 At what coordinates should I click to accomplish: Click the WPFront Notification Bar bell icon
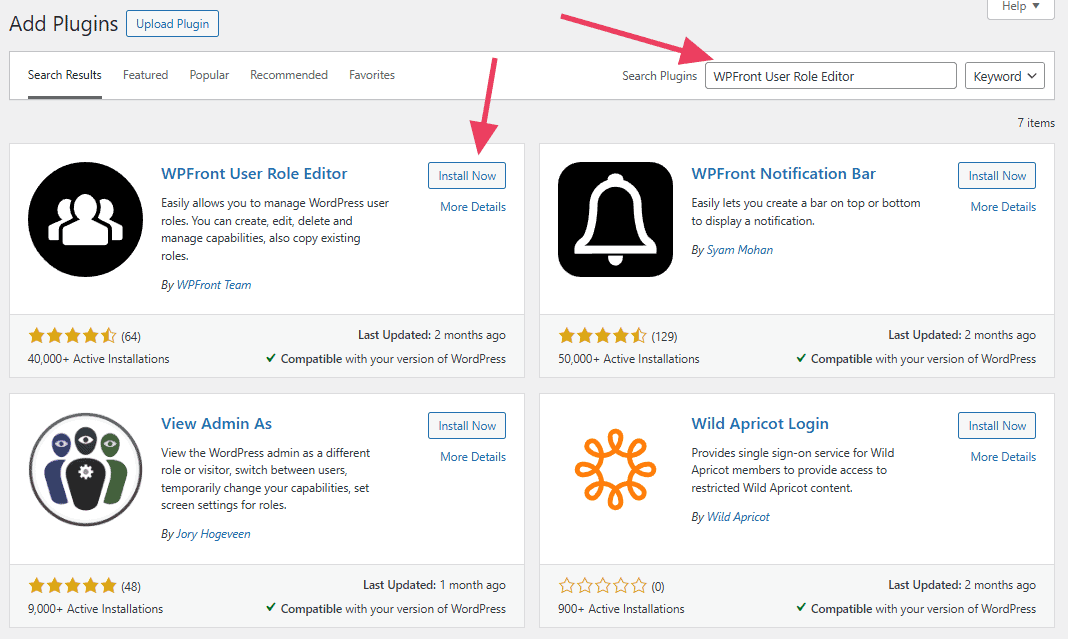click(x=614, y=219)
